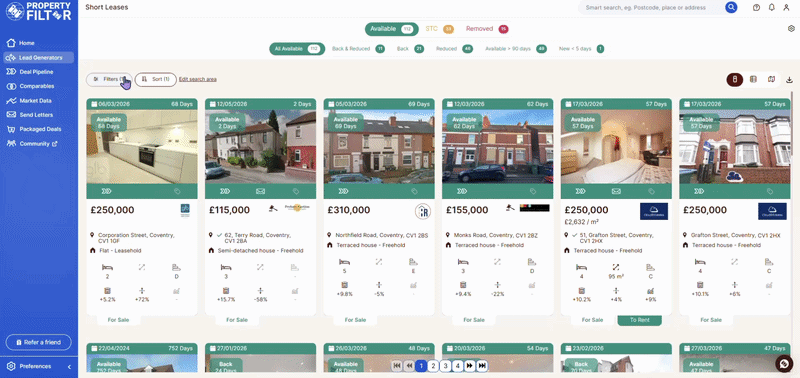
Task: Click the blue search magnifier button
Action: tap(731, 8)
